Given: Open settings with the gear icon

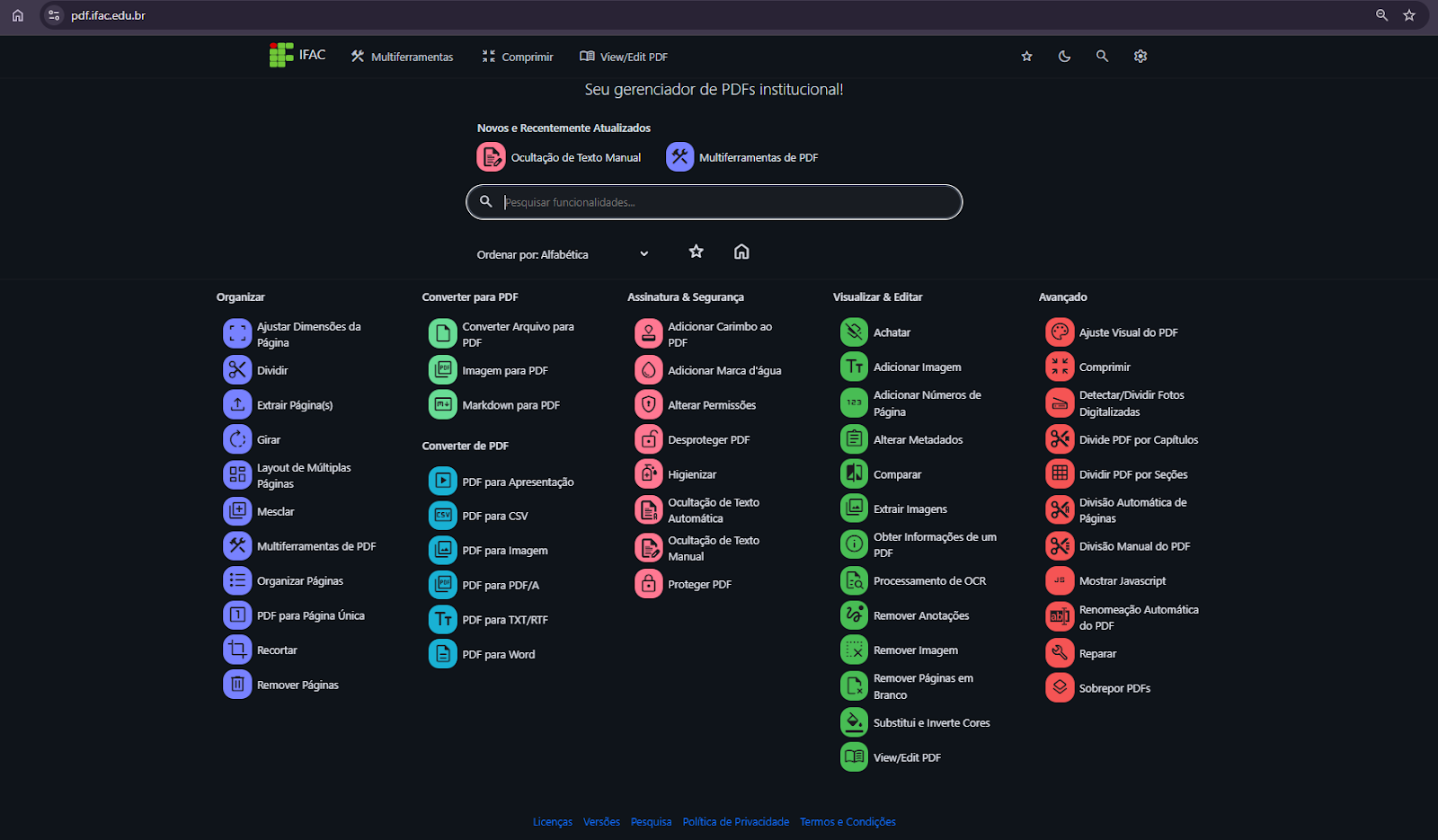Looking at the screenshot, I should click(1141, 57).
